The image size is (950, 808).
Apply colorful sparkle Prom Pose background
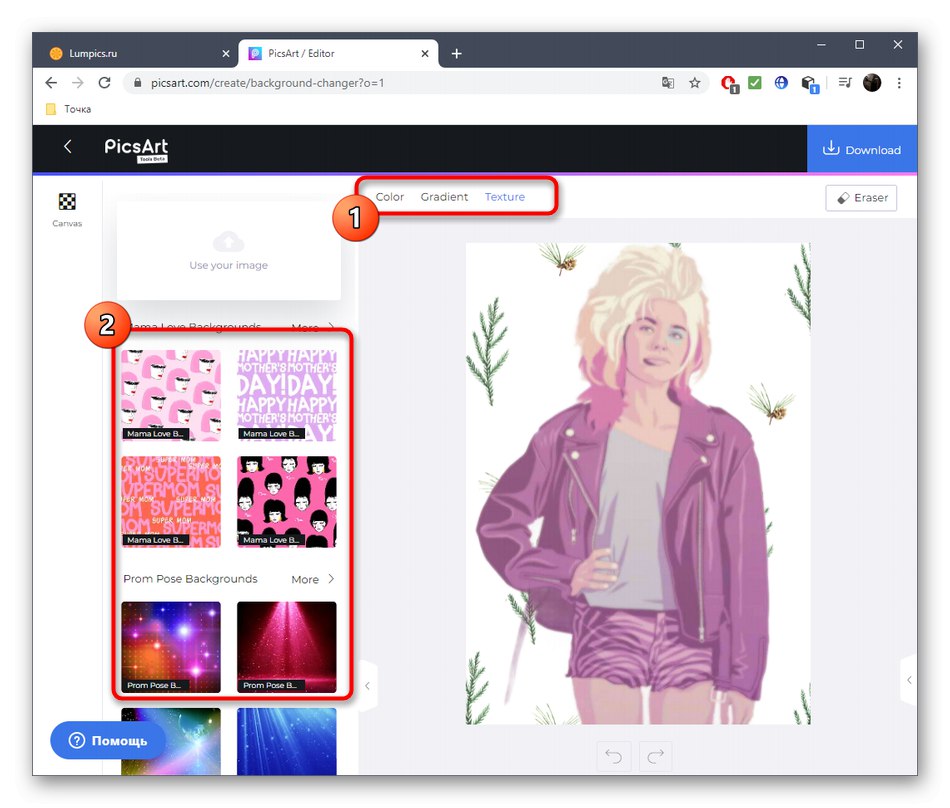(x=171, y=647)
